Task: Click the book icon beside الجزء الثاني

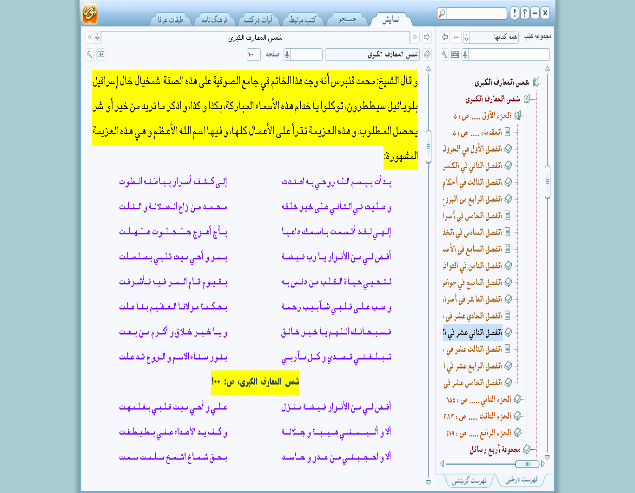Action: pyautogui.click(x=518, y=400)
